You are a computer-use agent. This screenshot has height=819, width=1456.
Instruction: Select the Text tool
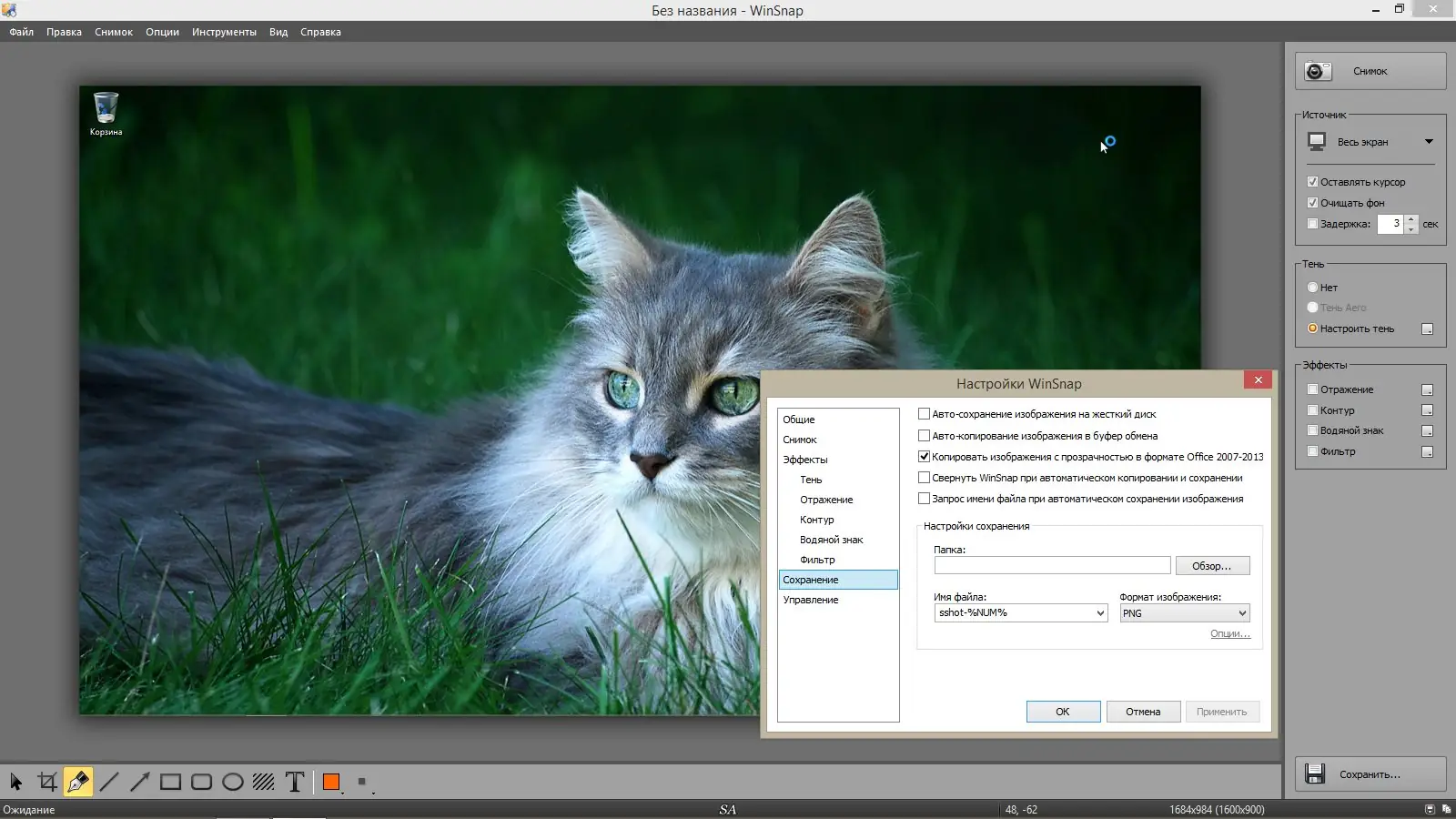coord(295,781)
